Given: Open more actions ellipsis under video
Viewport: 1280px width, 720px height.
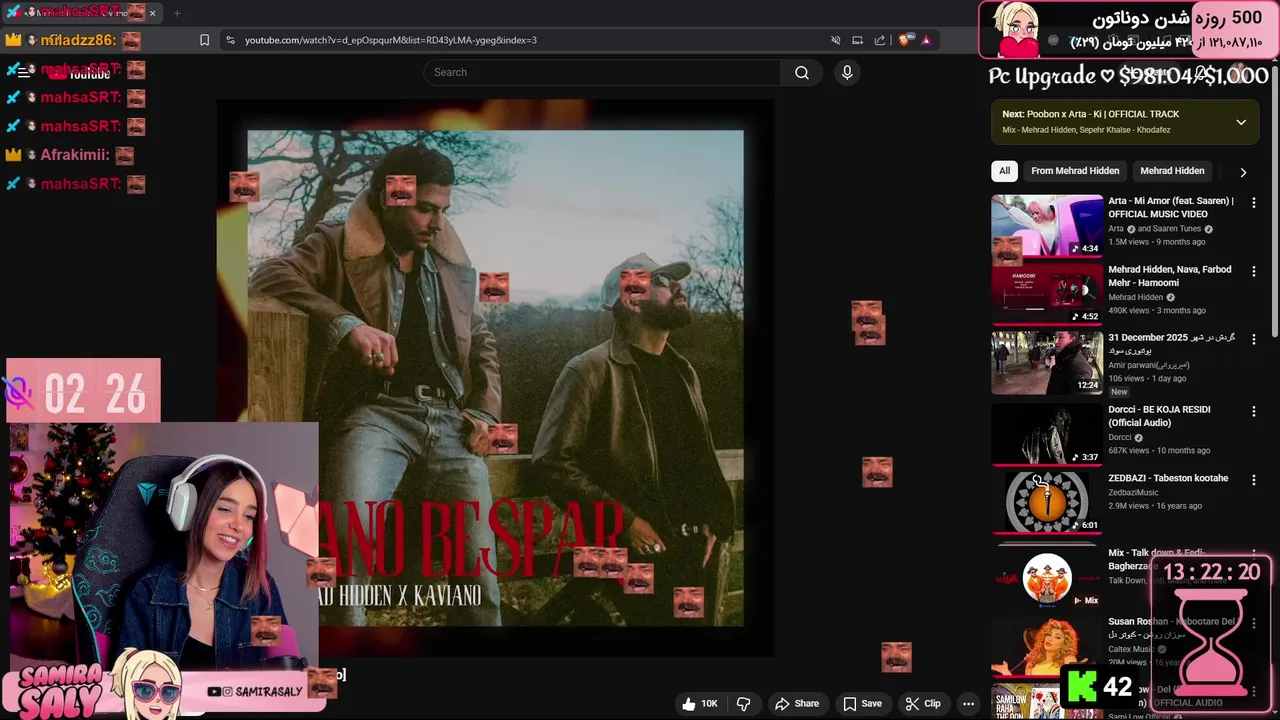Looking at the screenshot, I should tap(968, 703).
